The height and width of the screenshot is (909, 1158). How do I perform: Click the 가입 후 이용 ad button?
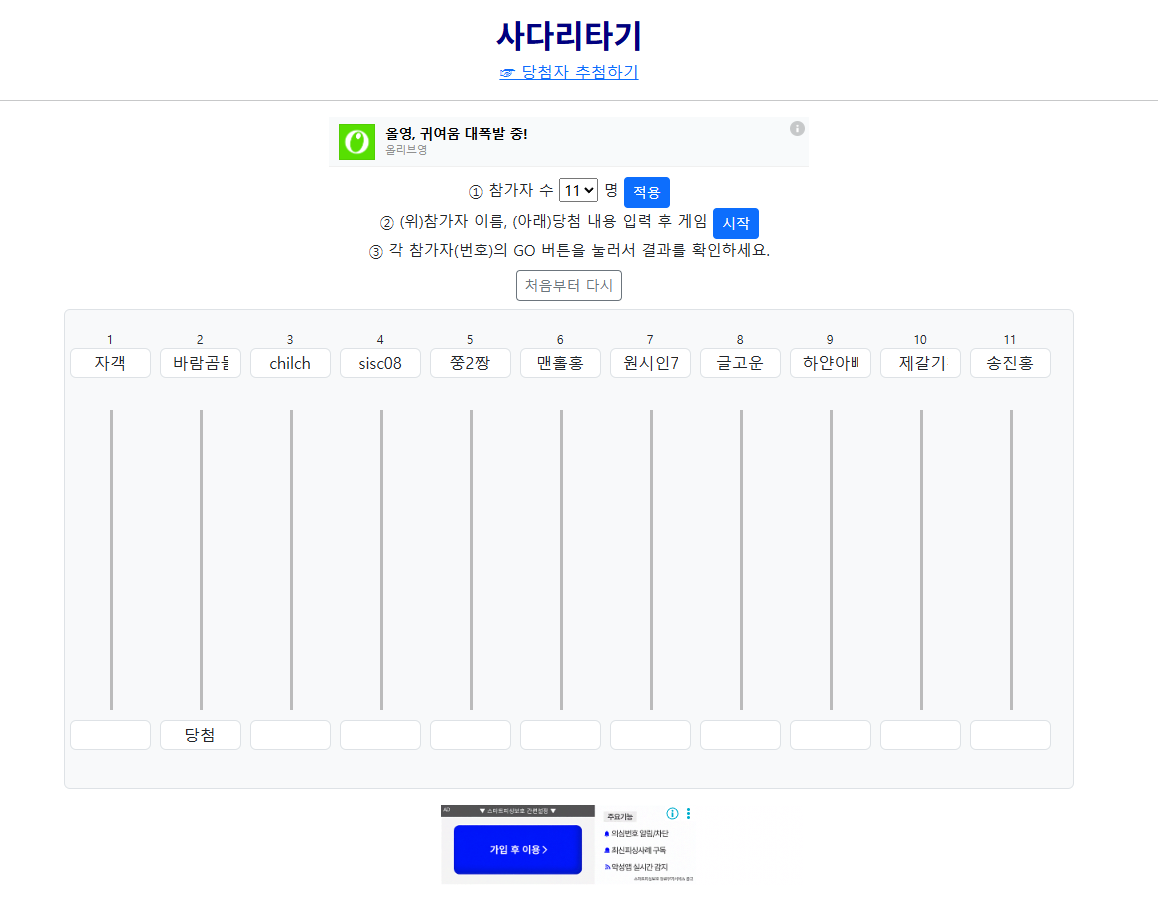(518, 849)
